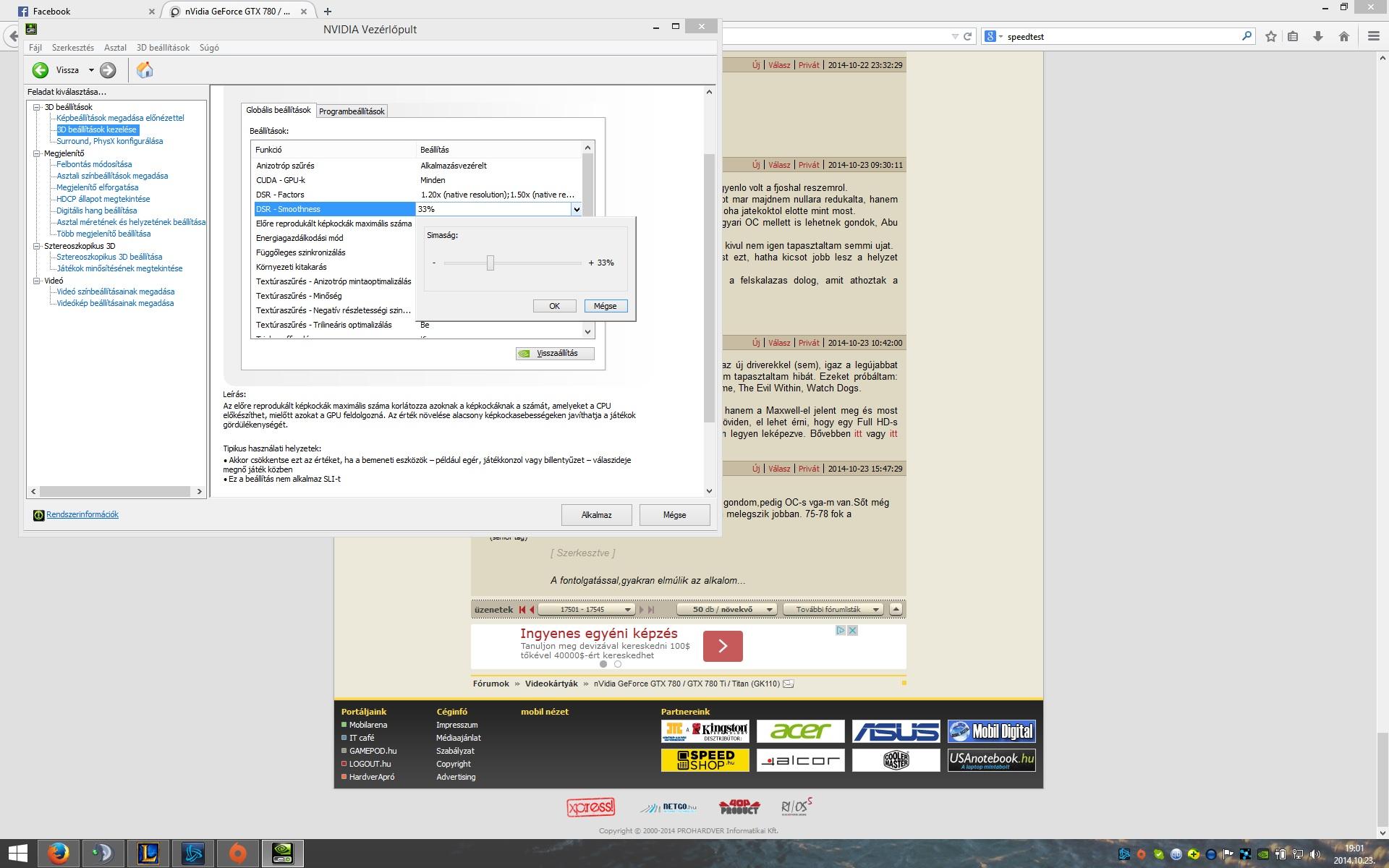Viewport: 1389px width, 868px height.
Task: Select Surround, PhysX konfigurálása
Action: [110, 141]
